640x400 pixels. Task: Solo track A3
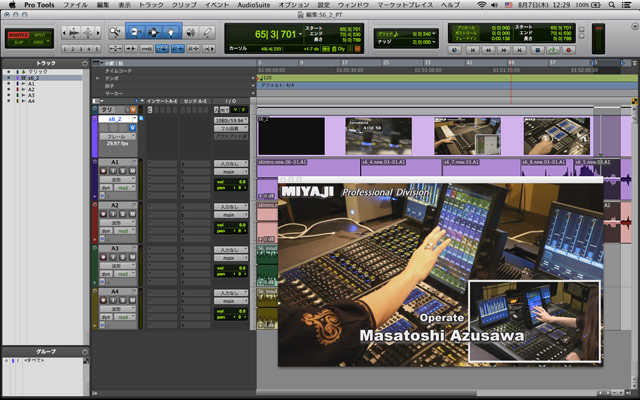tap(122, 257)
